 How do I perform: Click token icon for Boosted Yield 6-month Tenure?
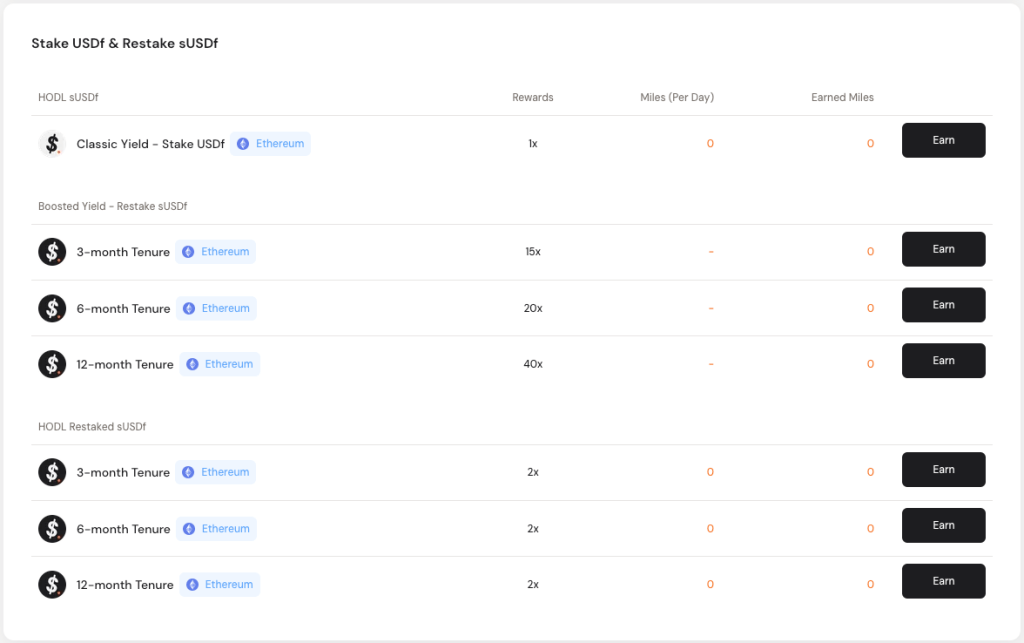(52, 308)
